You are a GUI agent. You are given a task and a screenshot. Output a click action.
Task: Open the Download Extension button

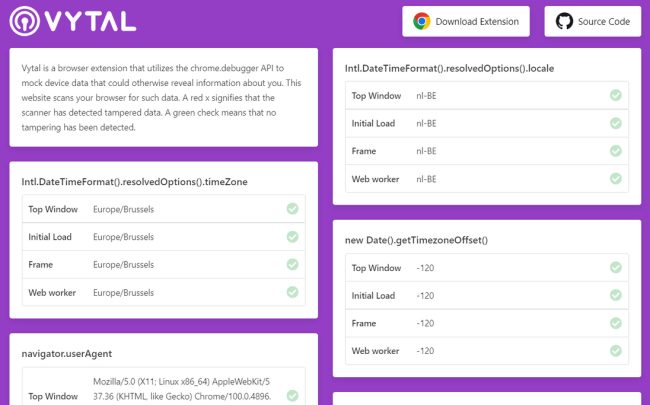[466, 21]
